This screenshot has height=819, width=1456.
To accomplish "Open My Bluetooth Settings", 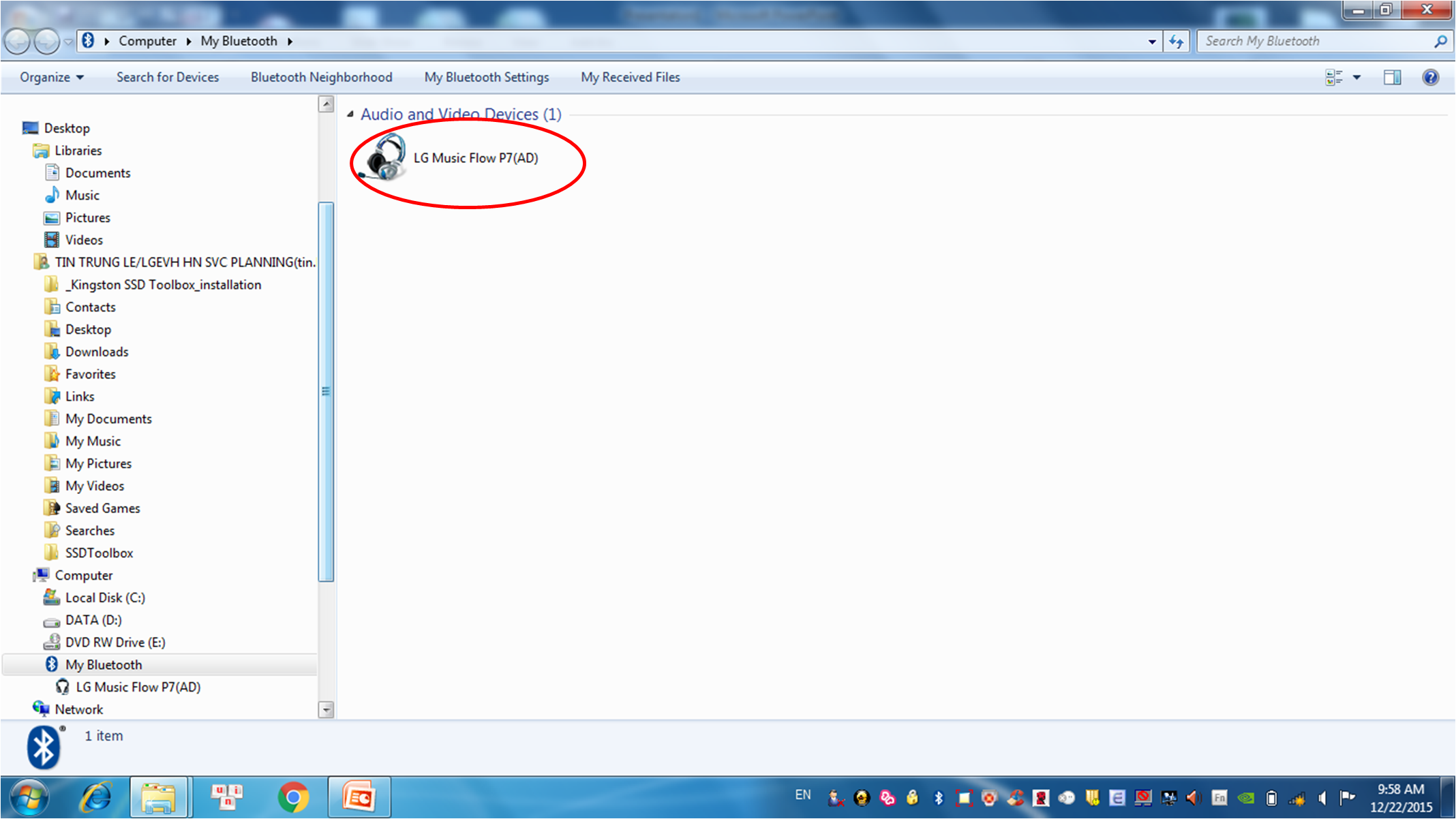I will click(x=487, y=77).
